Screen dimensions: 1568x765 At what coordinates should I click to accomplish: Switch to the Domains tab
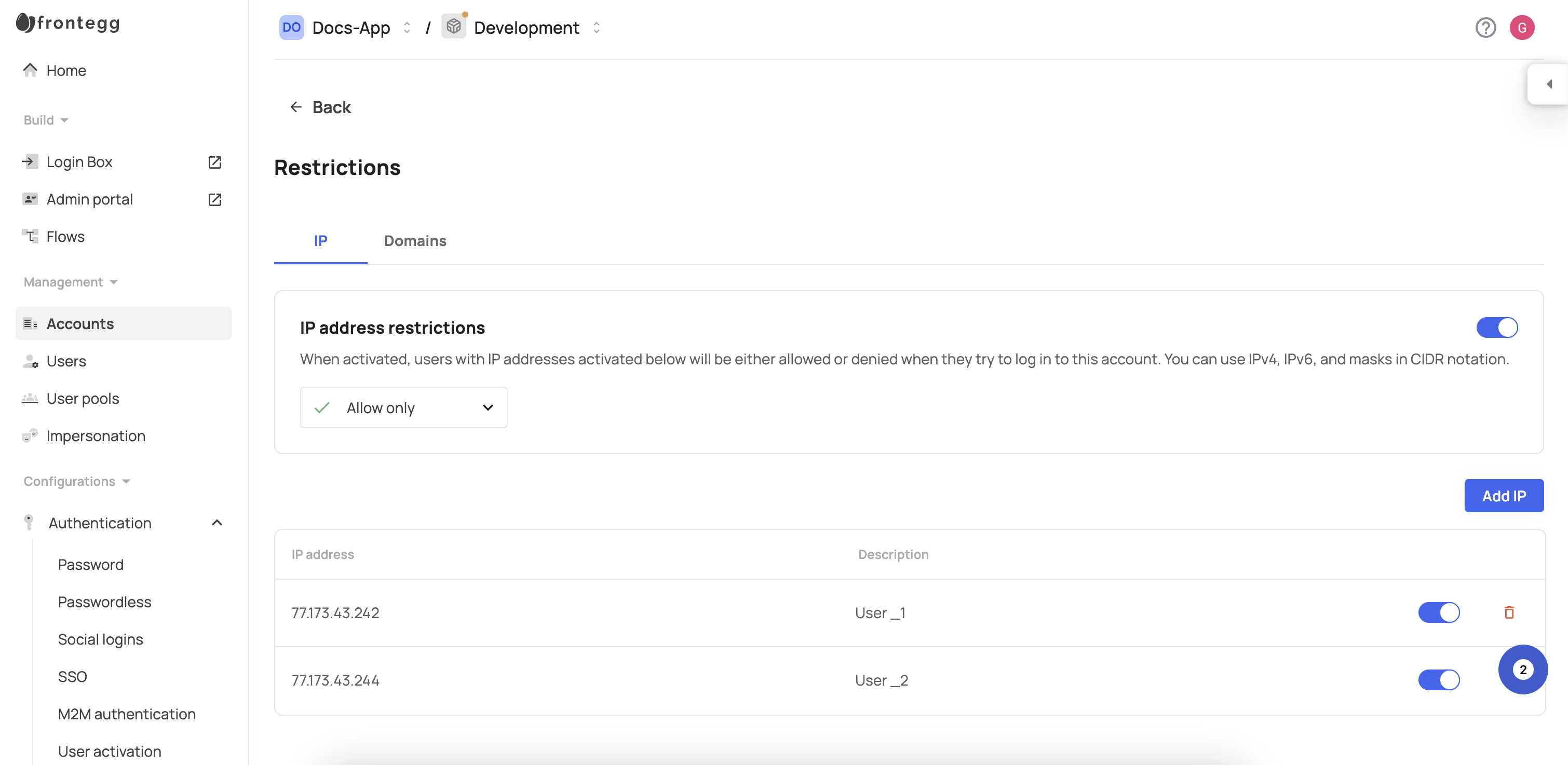point(415,241)
